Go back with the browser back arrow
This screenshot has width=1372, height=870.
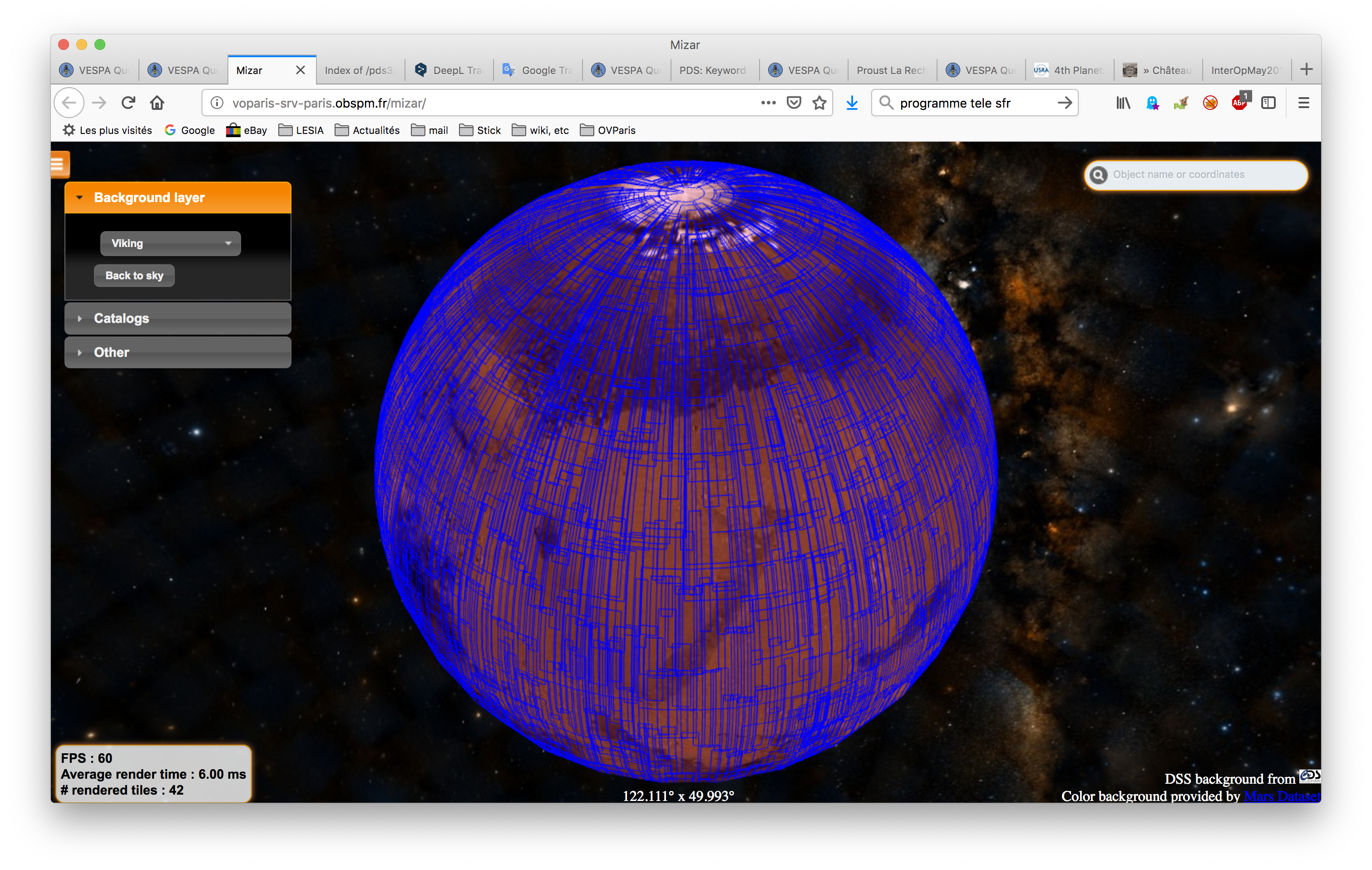tap(69, 103)
